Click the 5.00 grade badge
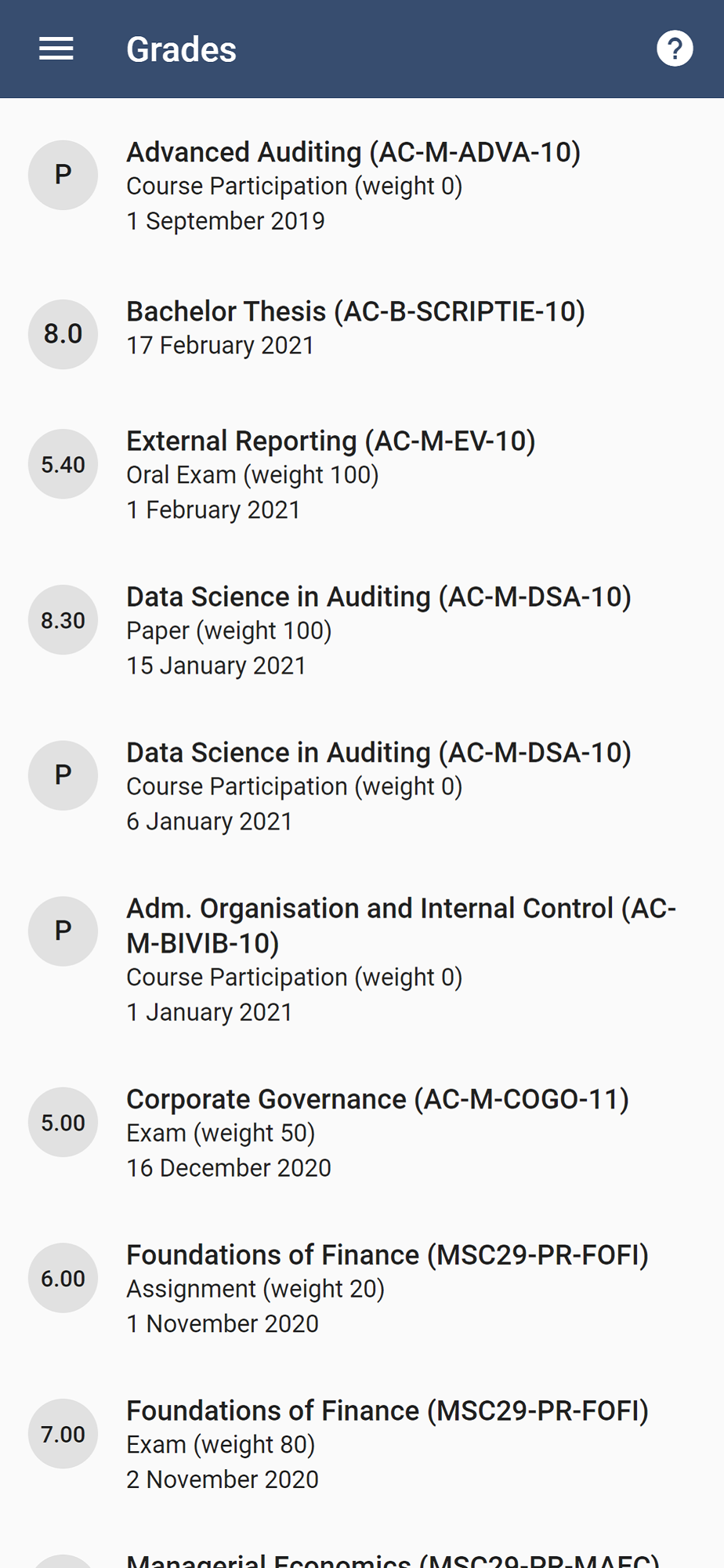Screen dimensions: 724x1568 click(x=63, y=1123)
